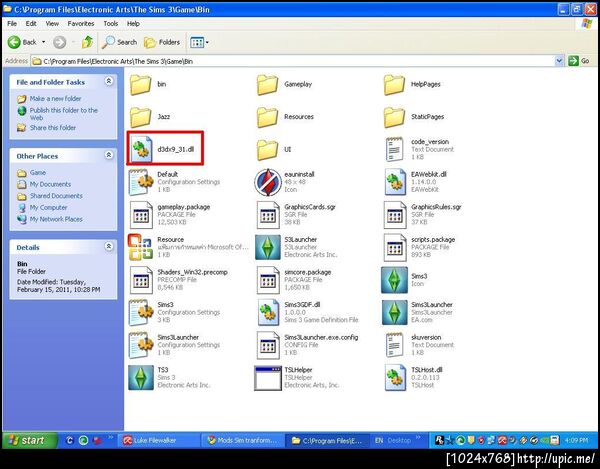Open the Back history dropdown arrow
The width and height of the screenshot is (600, 469).
(43, 42)
